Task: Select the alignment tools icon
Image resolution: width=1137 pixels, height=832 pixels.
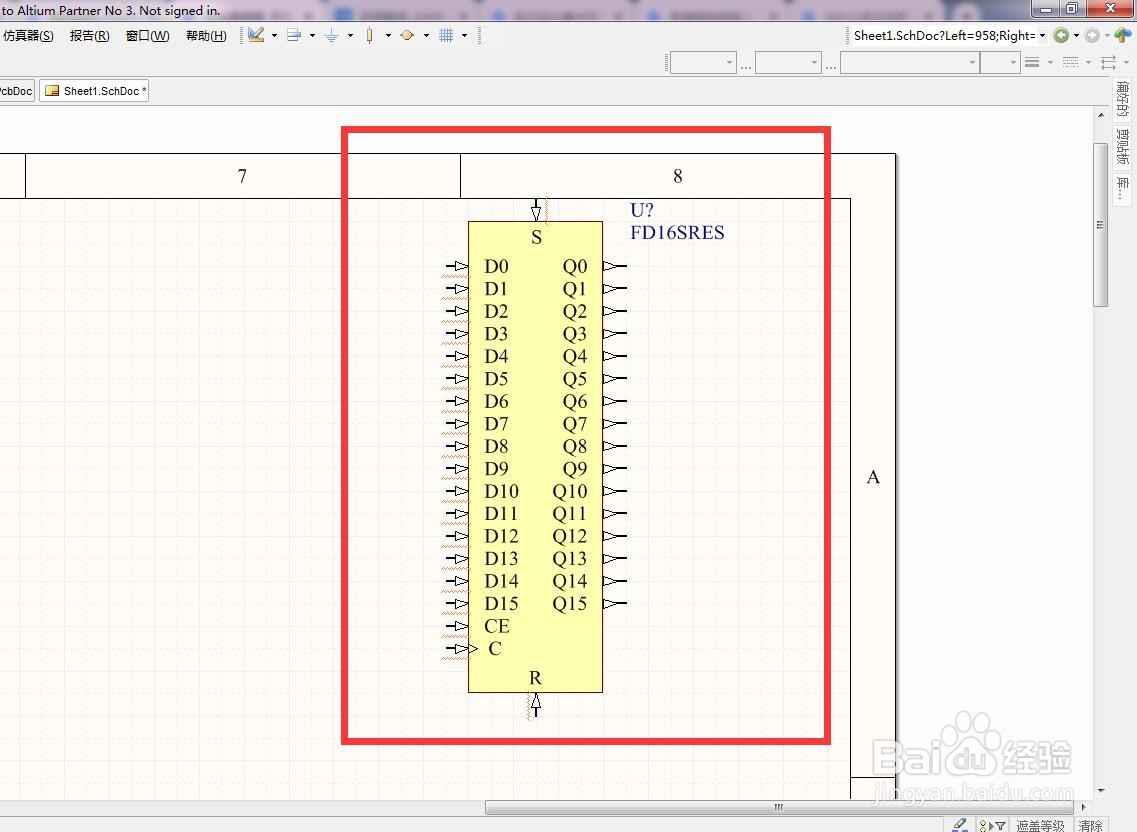Action: [294, 35]
